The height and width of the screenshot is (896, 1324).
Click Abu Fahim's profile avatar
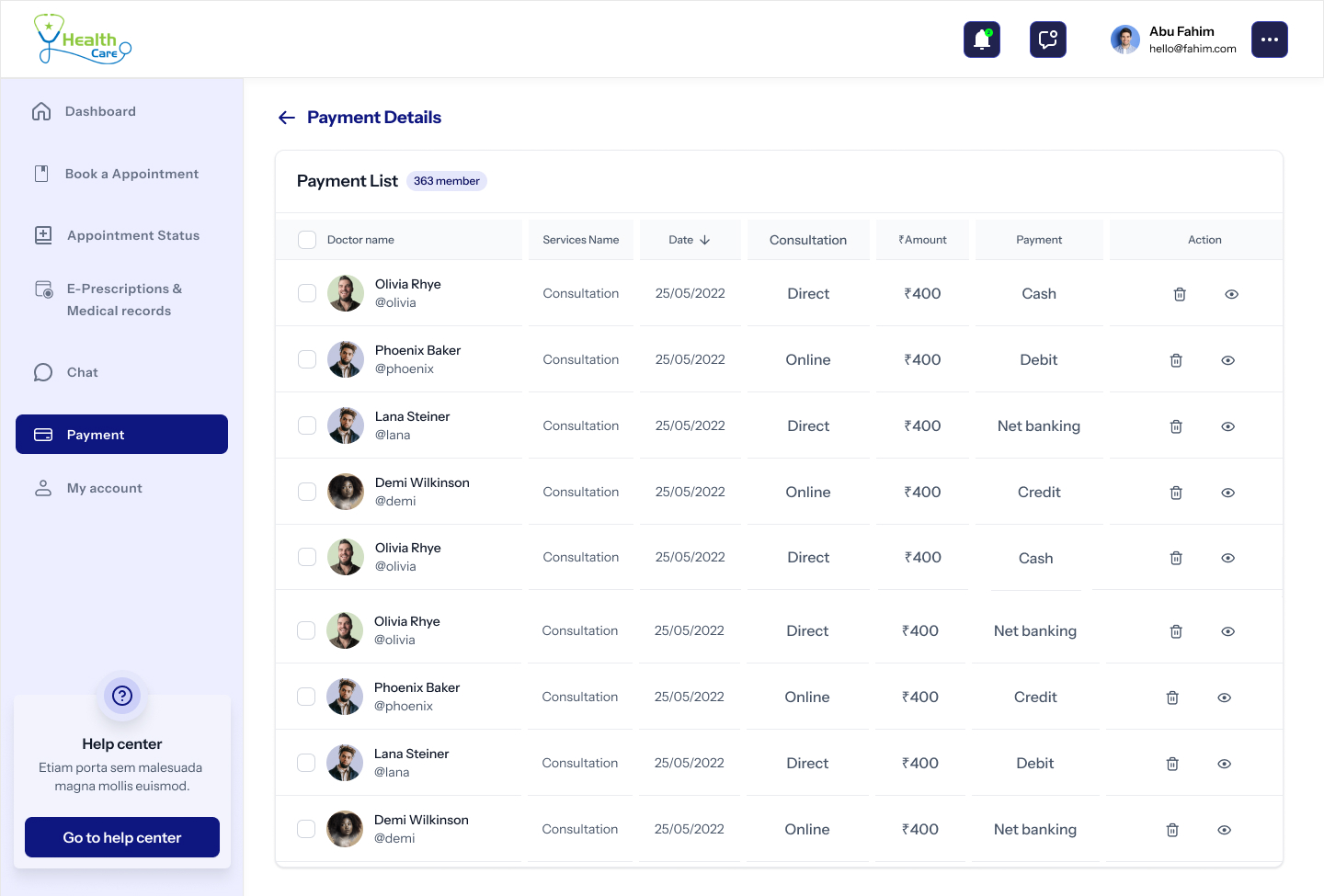(x=1125, y=40)
